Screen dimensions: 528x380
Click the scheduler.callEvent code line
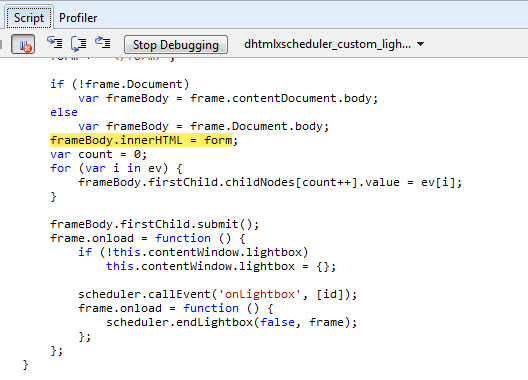point(218,294)
